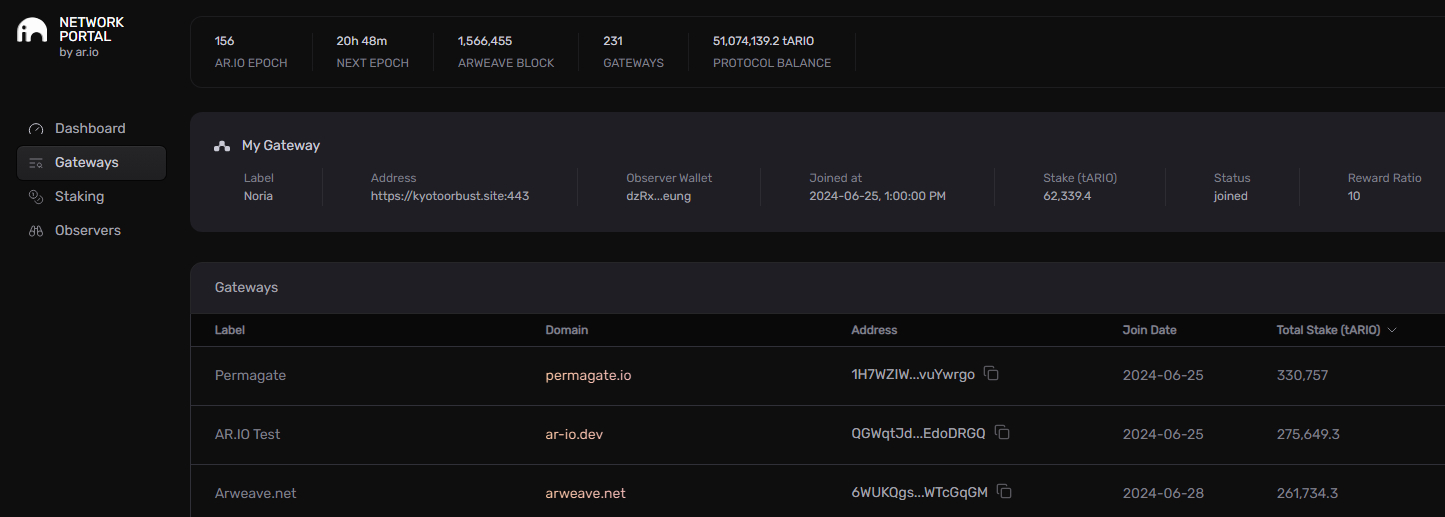Click the AR.IO Test stake value 275,649.3
Viewport: 1445px width, 517px height.
click(1308, 435)
